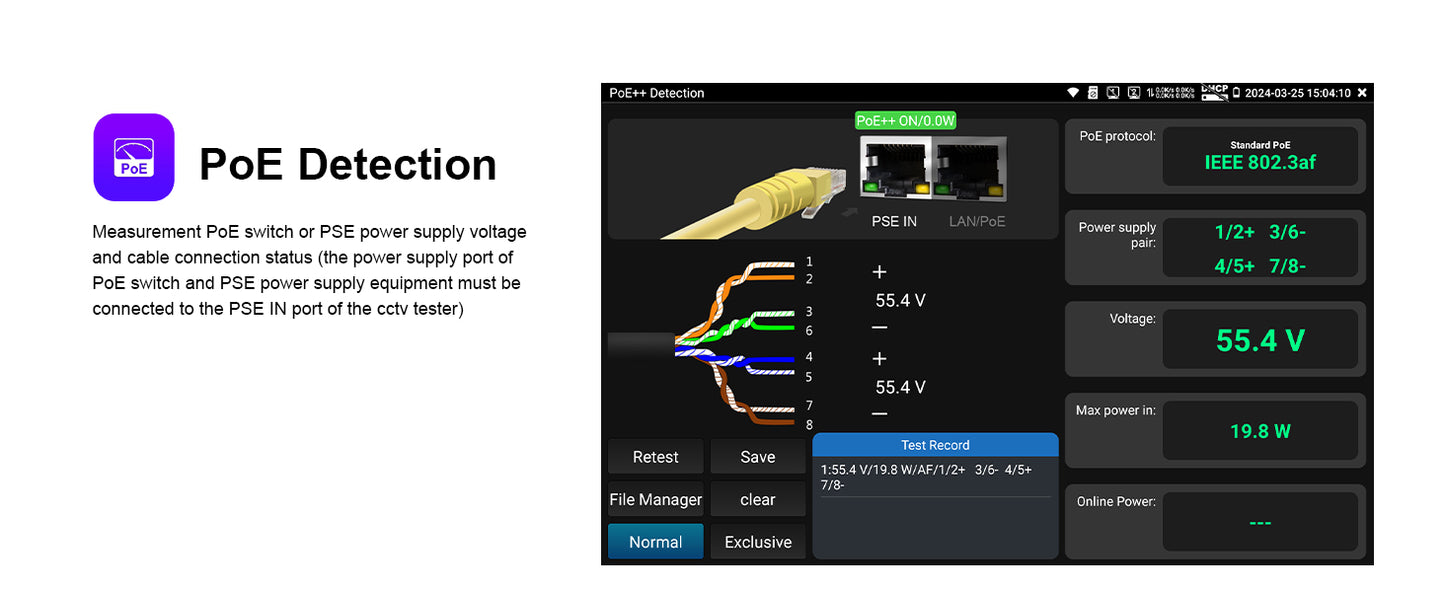
Task: Switch to Exclusive mode
Action: [757, 542]
